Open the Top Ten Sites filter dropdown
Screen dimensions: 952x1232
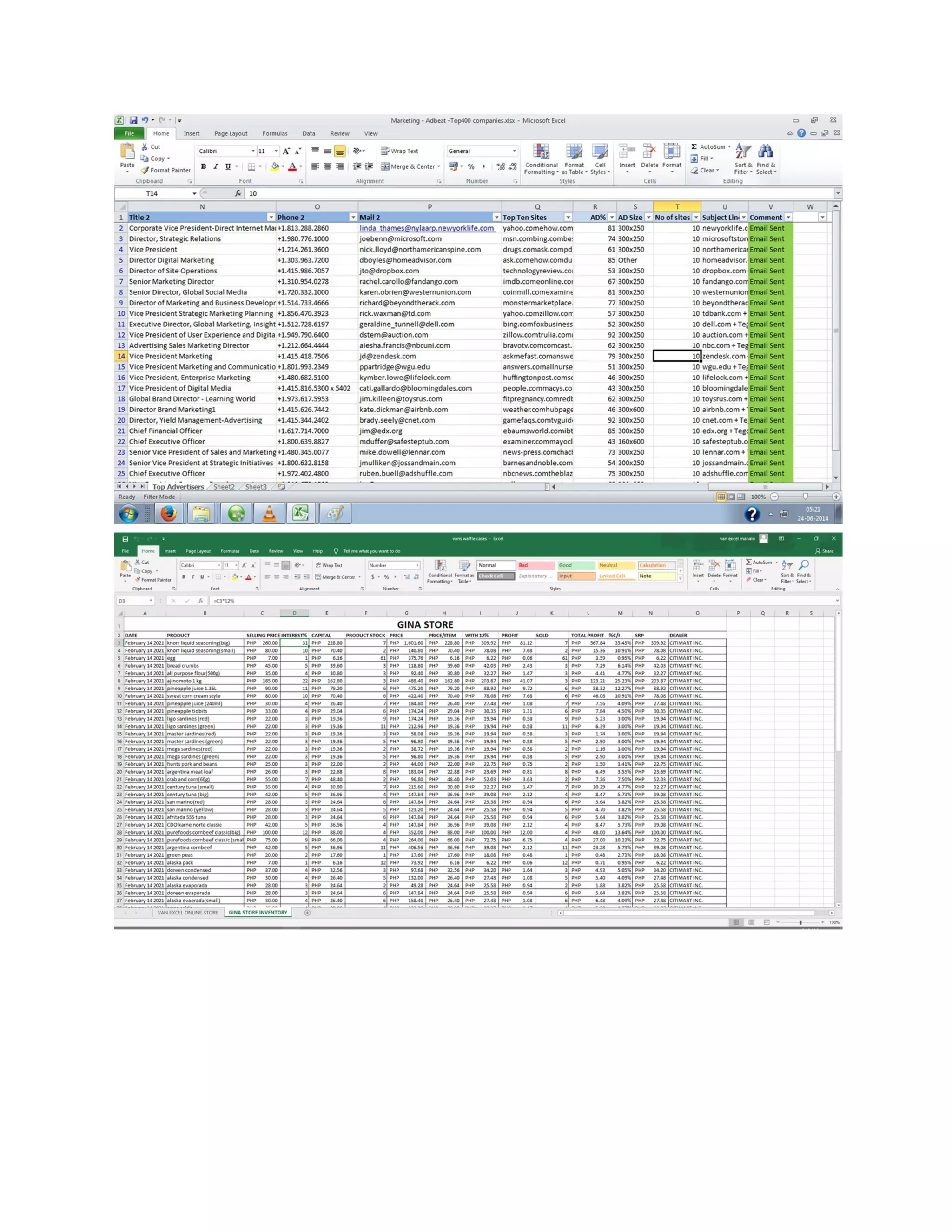tap(568, 218)
